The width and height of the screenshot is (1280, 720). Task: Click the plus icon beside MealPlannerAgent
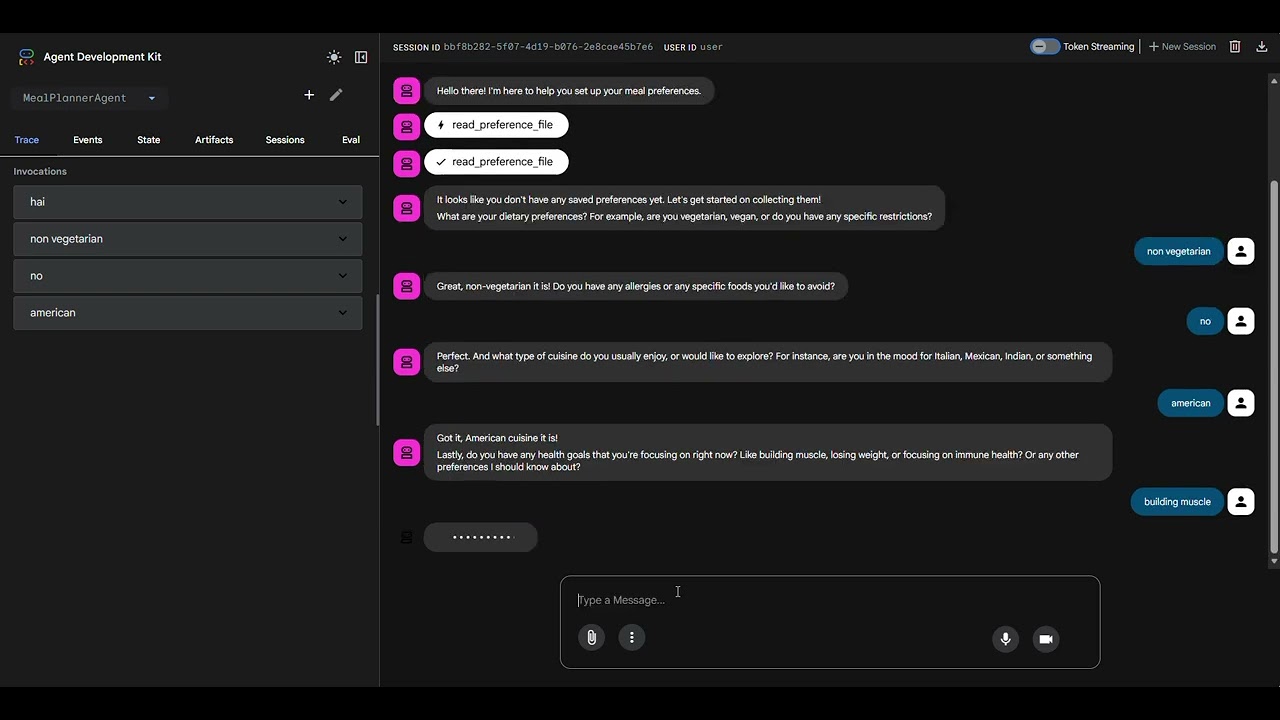pyautogui.click(x=309, y=95)
